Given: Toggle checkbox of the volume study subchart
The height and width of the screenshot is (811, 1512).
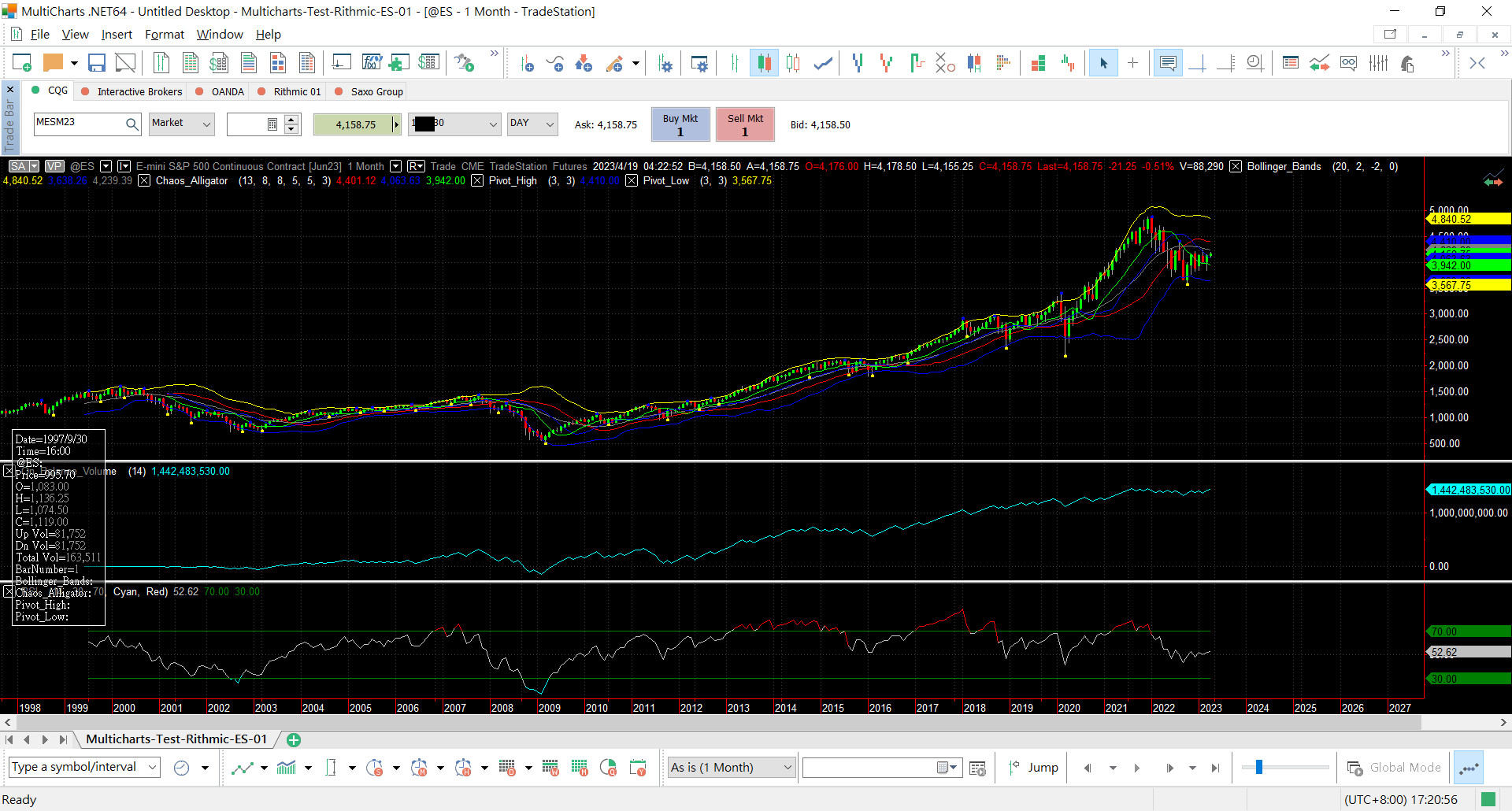Looking at the screenshot, I should pos(8,471).
